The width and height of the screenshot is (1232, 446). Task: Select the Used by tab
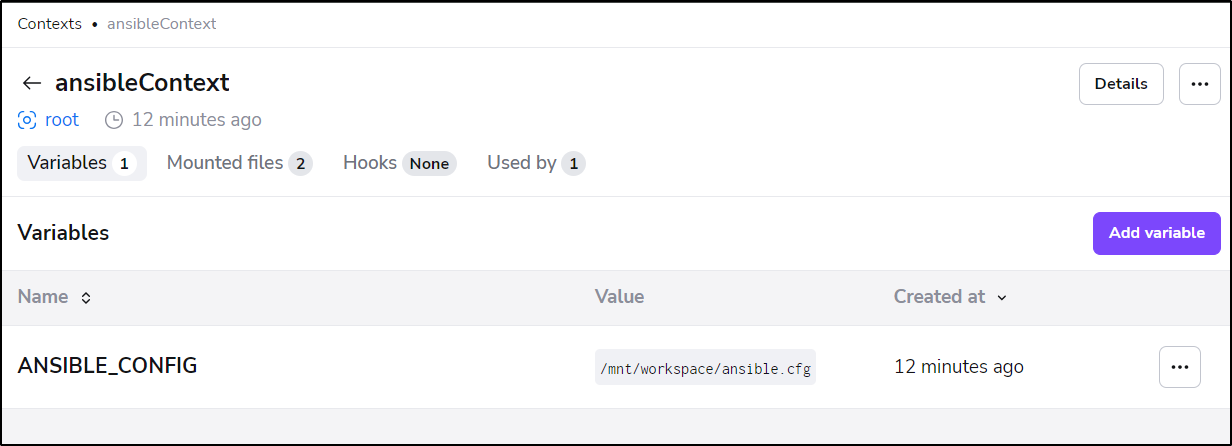pyautogui.click(x=536, y=163)
